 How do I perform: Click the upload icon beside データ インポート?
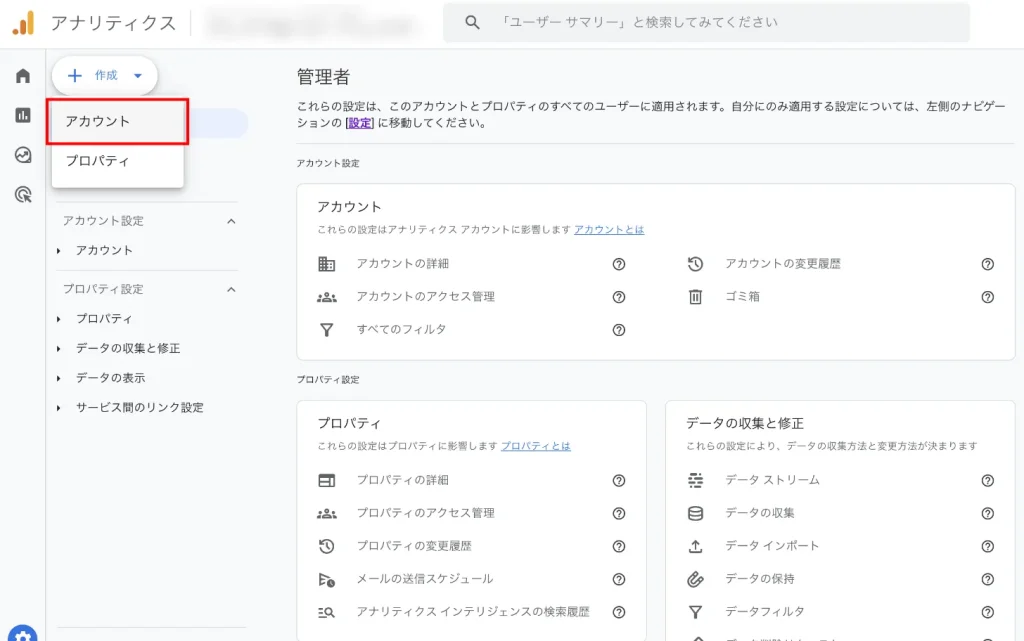click(x=696, y=546)
